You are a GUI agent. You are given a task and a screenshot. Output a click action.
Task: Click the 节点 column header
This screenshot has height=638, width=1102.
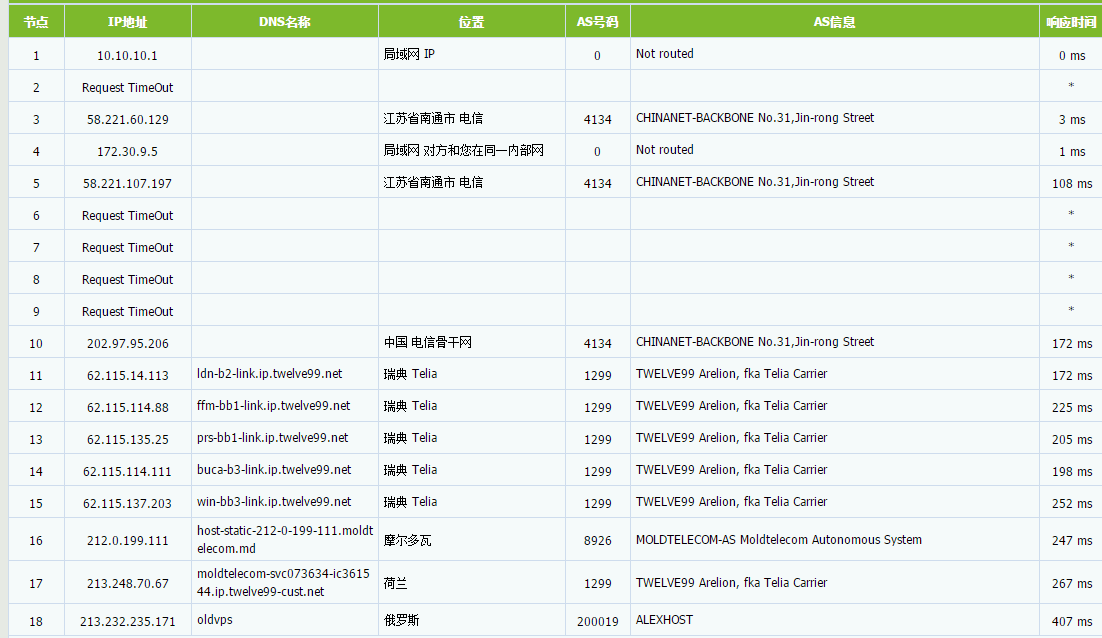[x=36, y=22]
